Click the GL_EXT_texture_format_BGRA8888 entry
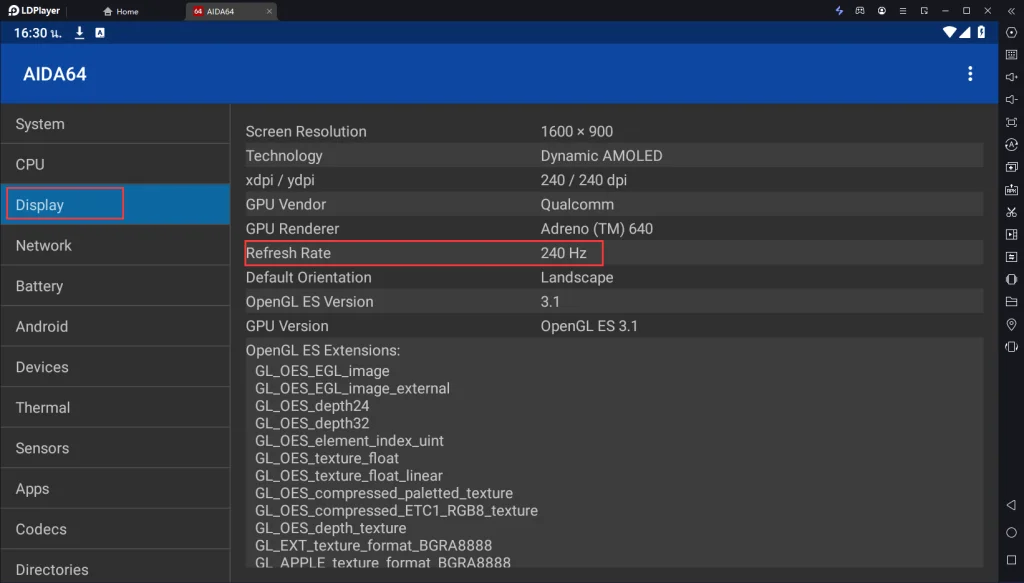1024x583 pixels. tap(373, 545)
